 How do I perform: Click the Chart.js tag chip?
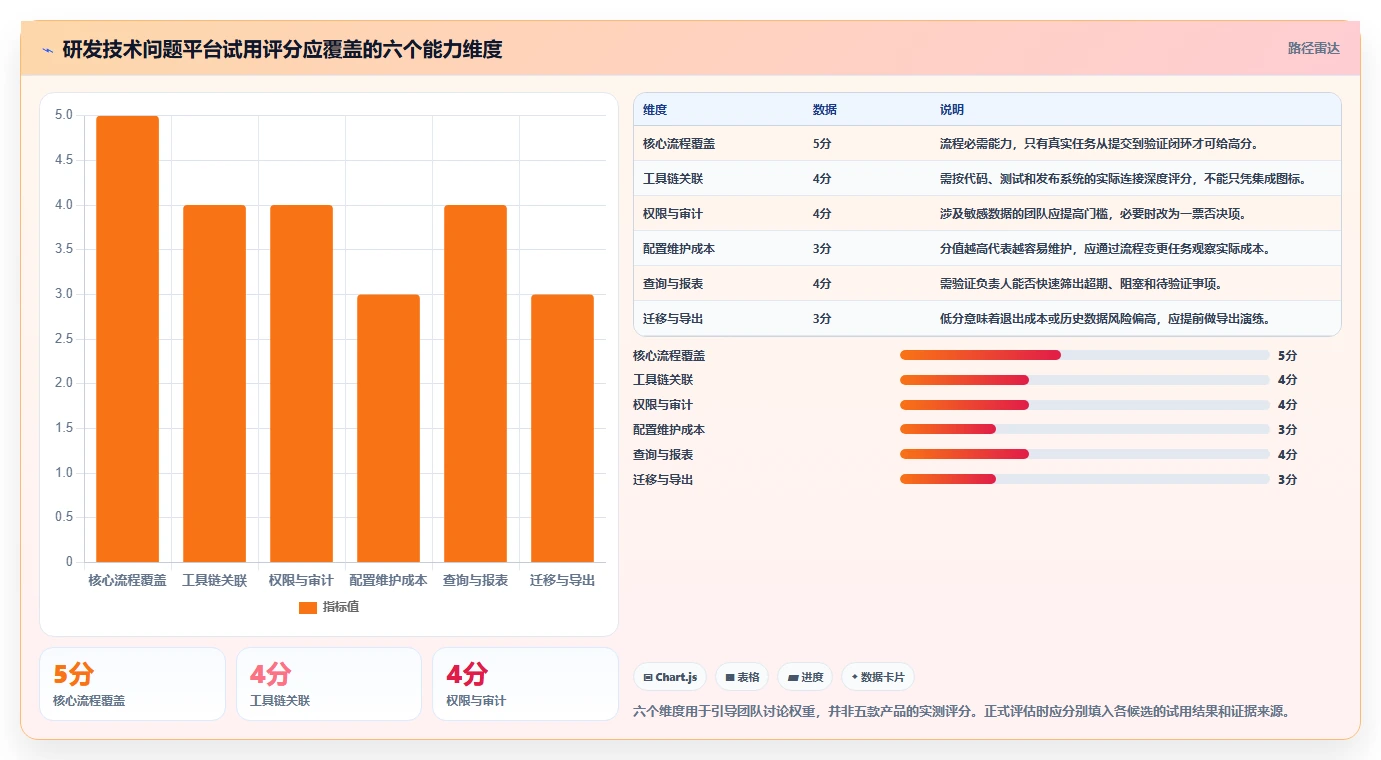(x=670, y=677)
